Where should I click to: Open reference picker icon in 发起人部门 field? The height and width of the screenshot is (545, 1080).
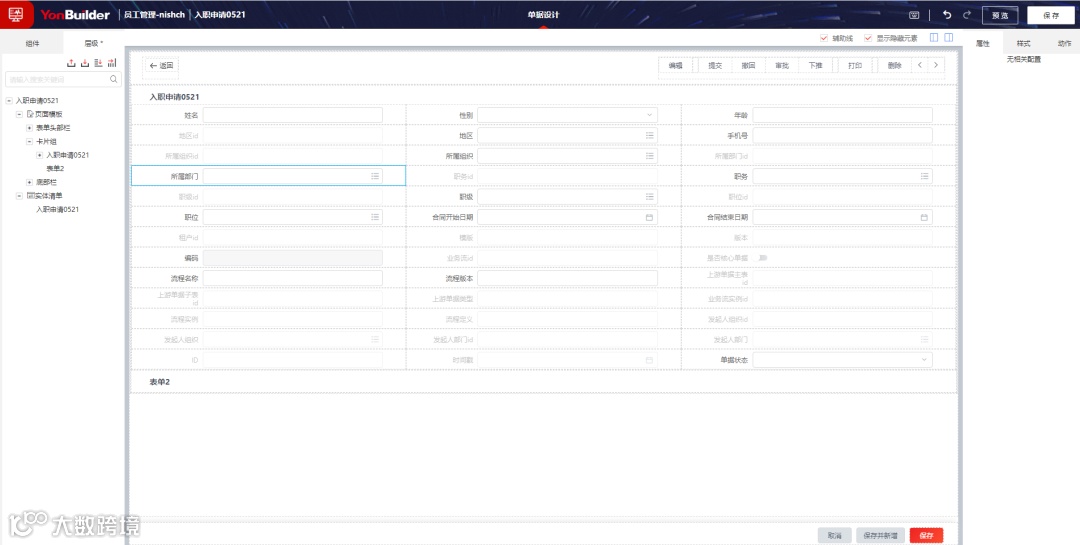924,340
